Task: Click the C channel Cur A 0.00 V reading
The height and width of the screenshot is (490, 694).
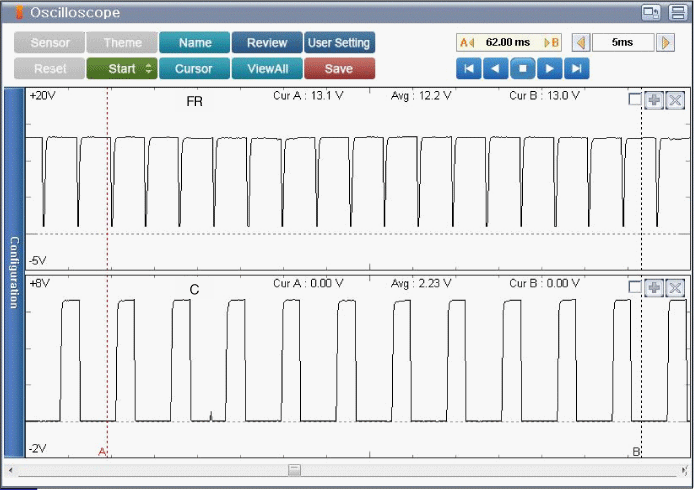Action: (308, 283)
